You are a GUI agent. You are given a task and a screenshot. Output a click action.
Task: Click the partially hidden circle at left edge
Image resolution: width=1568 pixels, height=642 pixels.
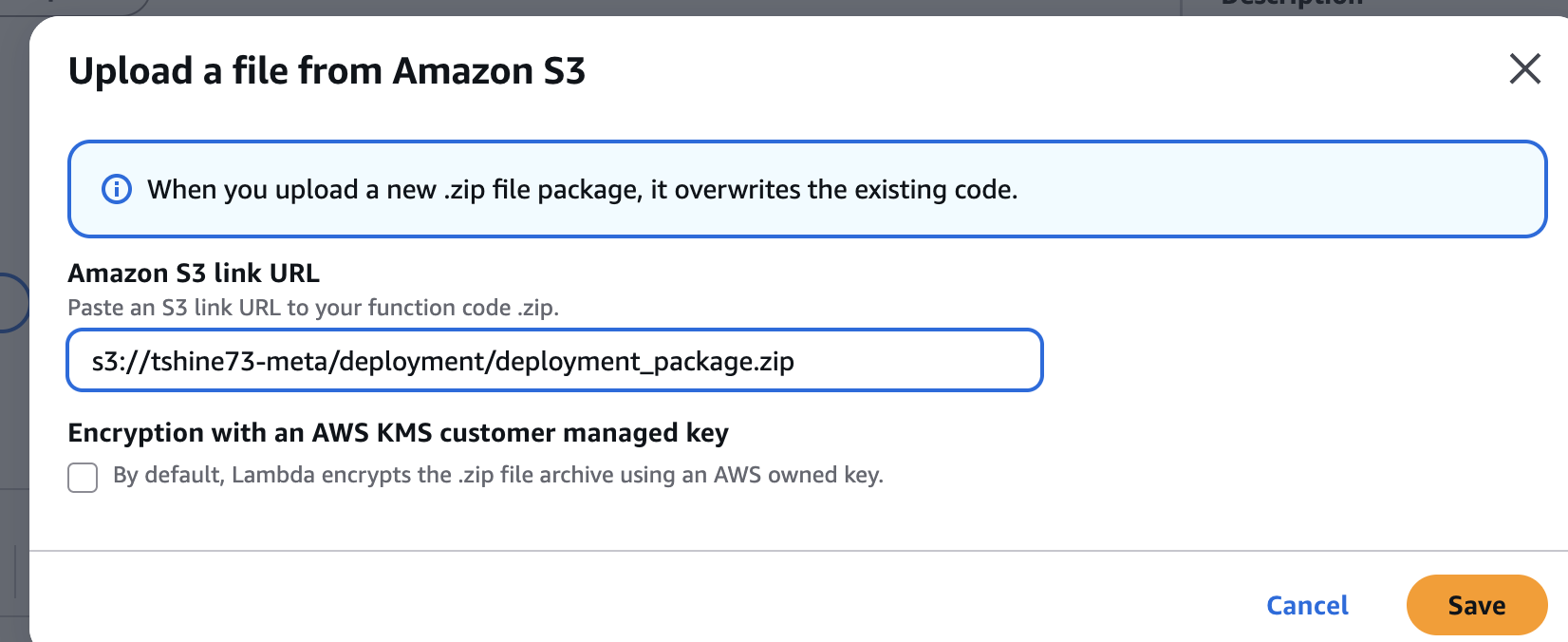click(x=11, y=302)
